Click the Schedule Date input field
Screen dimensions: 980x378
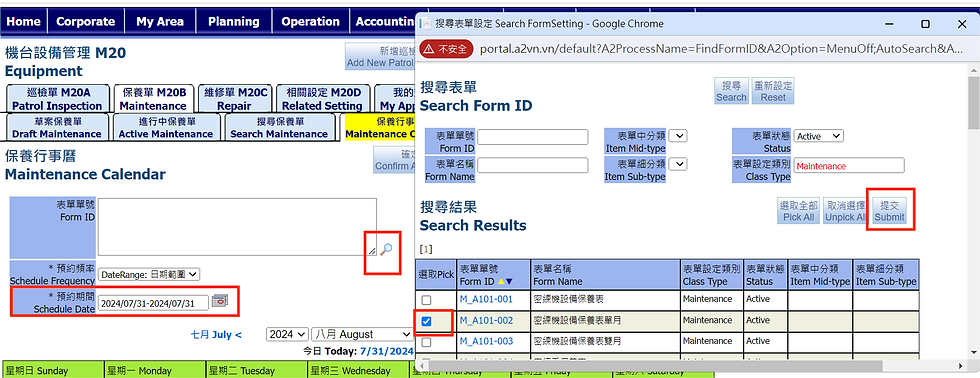(x=154, y=303)
